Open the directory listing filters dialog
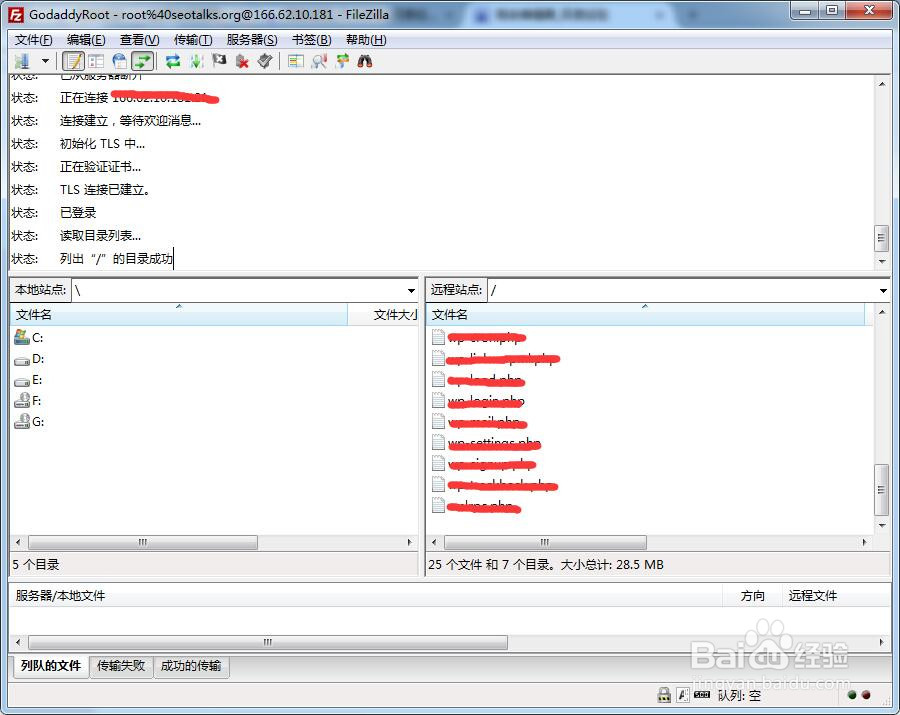Viewport: 900px width, 715px height. 296,61
